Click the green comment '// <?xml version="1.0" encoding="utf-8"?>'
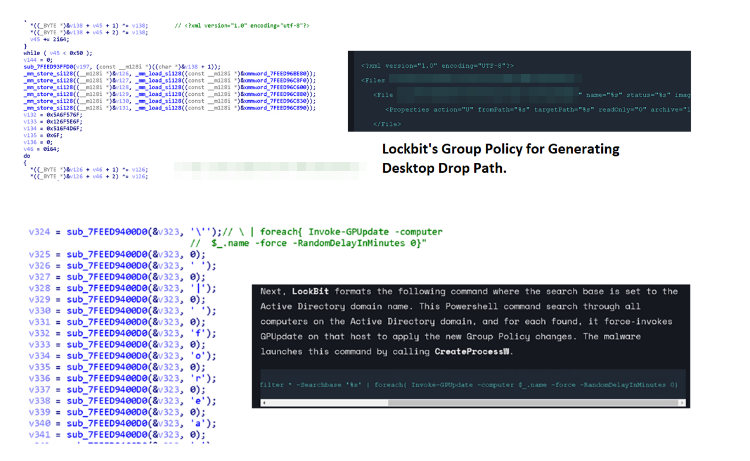 coord(242,25)
